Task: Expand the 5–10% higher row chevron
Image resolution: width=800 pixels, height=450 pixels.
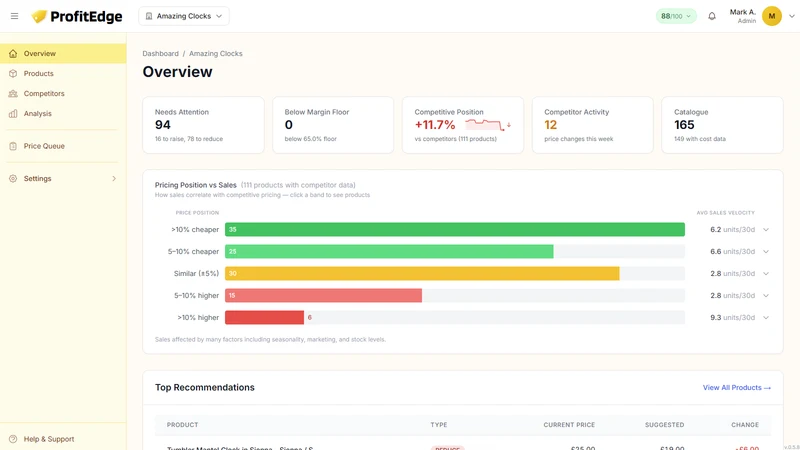Action: click(766, 295)
